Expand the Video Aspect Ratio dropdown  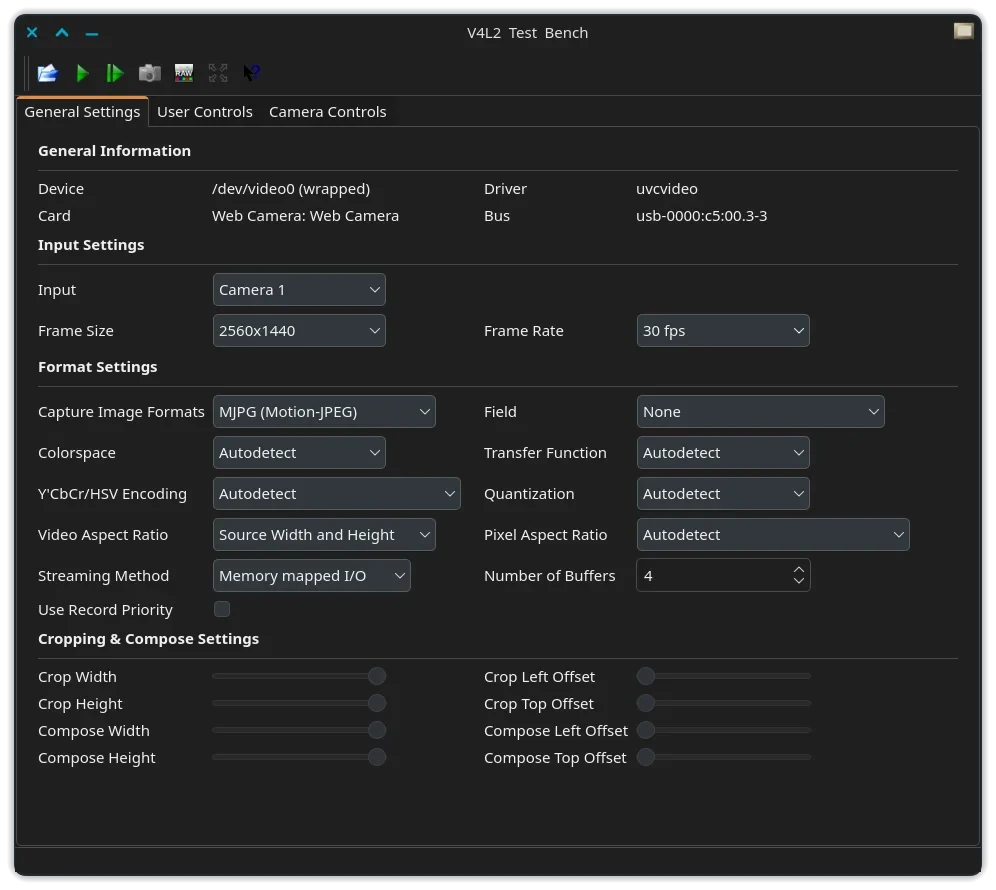tap(324, 534)
